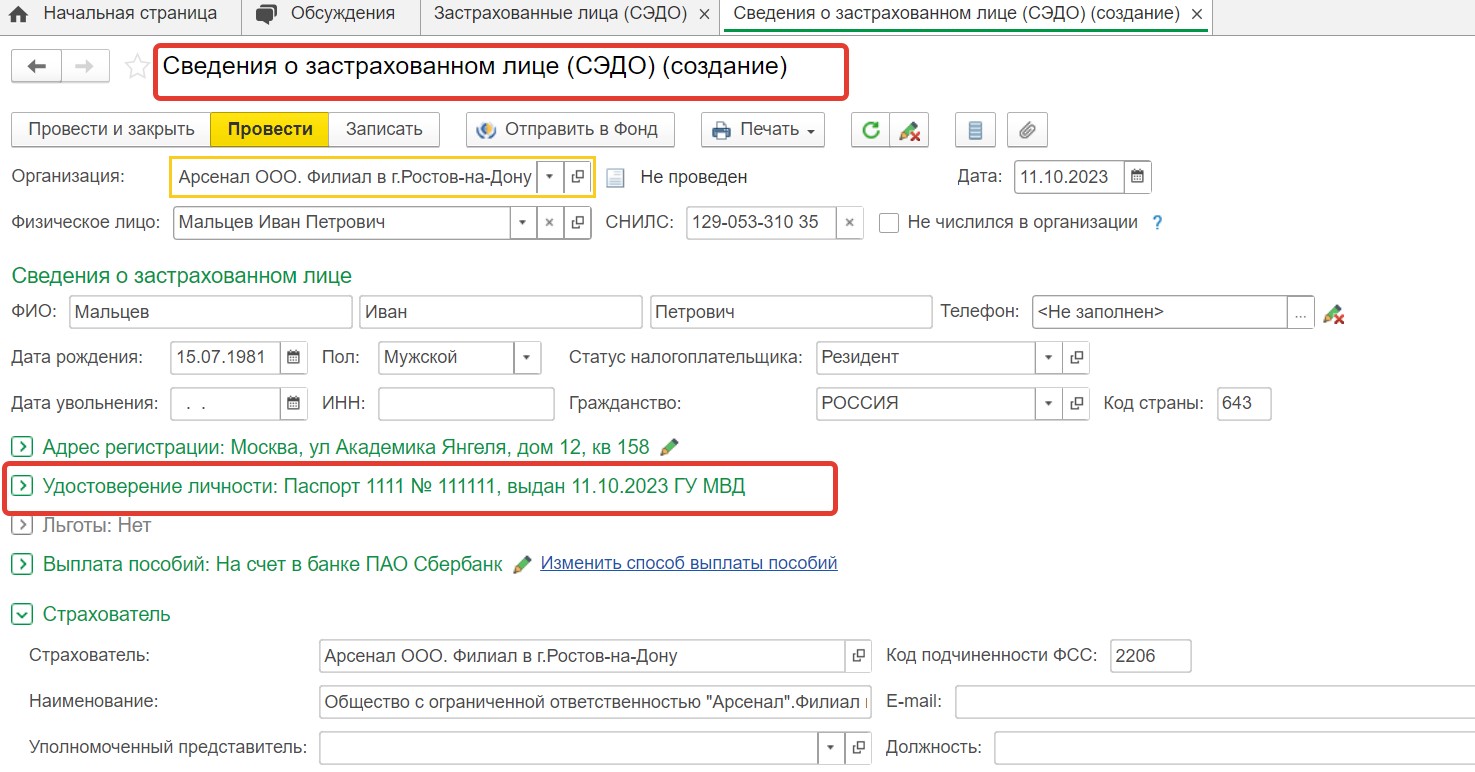Add document to favorites with star icon

pos(136,67)
